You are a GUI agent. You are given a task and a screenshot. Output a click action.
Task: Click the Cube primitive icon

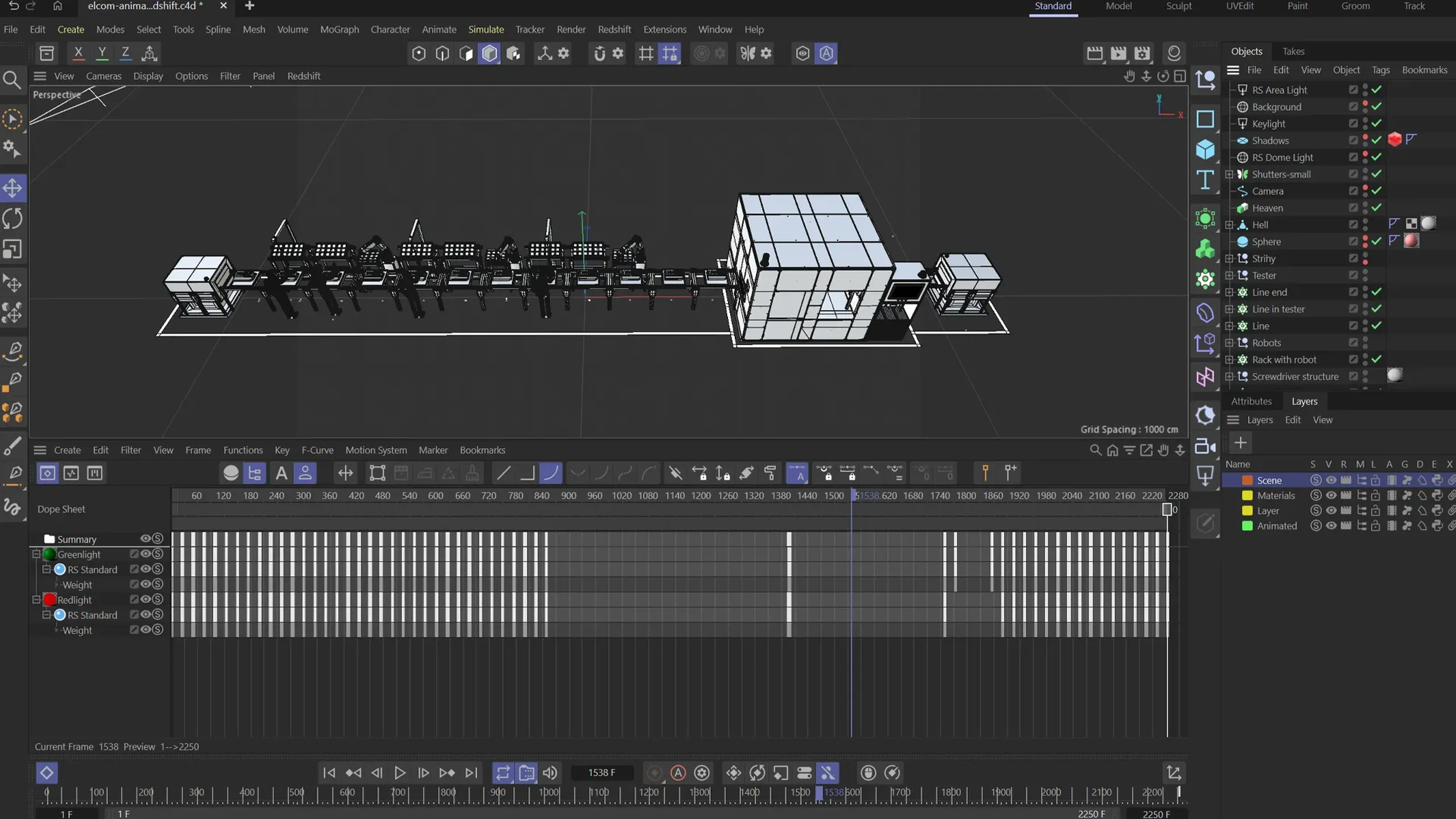pos(1205,150)
